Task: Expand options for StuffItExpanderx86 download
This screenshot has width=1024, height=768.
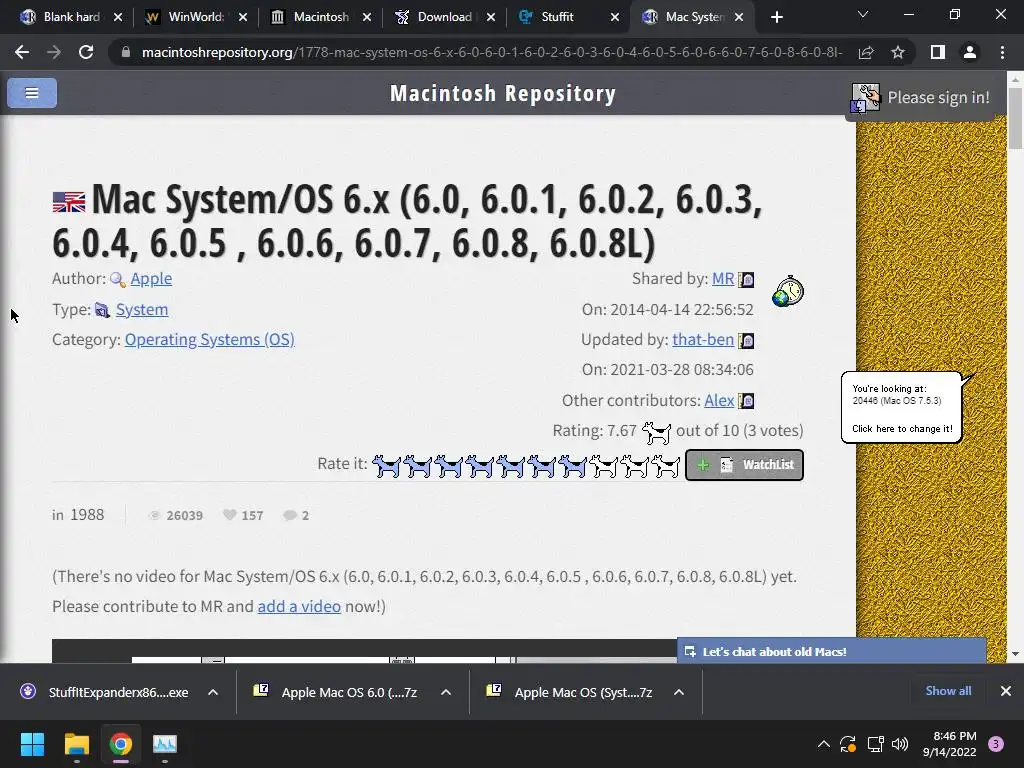Action: (x=213, y=692)
